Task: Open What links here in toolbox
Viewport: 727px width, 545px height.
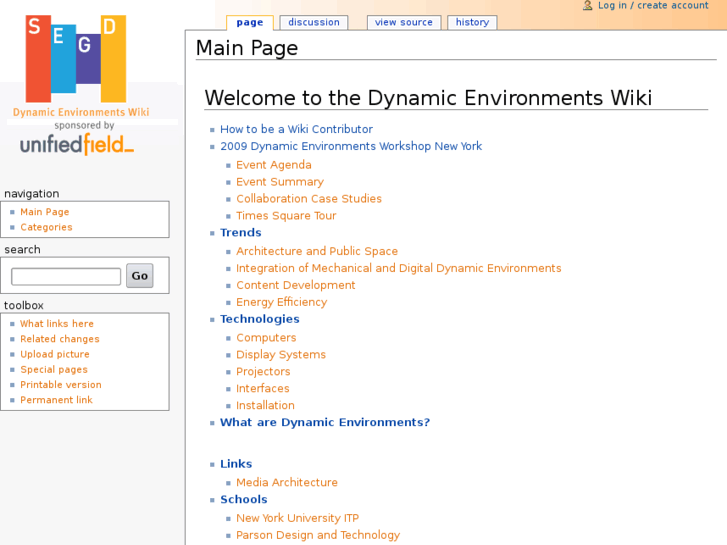Action: click(x=57, y=324)
